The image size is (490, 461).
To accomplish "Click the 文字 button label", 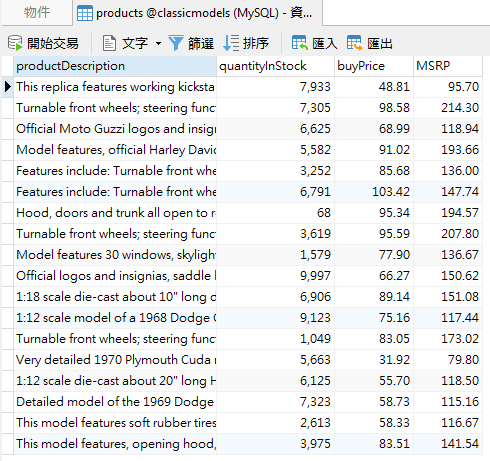I will click(x=135, y=43).
